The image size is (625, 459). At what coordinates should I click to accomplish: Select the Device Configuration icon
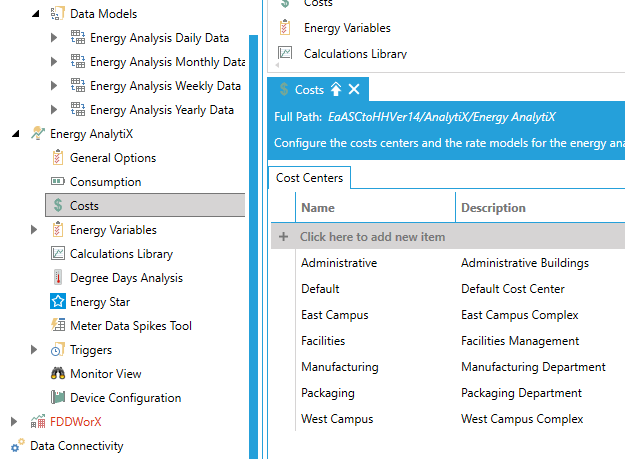[x=58, y=398]
